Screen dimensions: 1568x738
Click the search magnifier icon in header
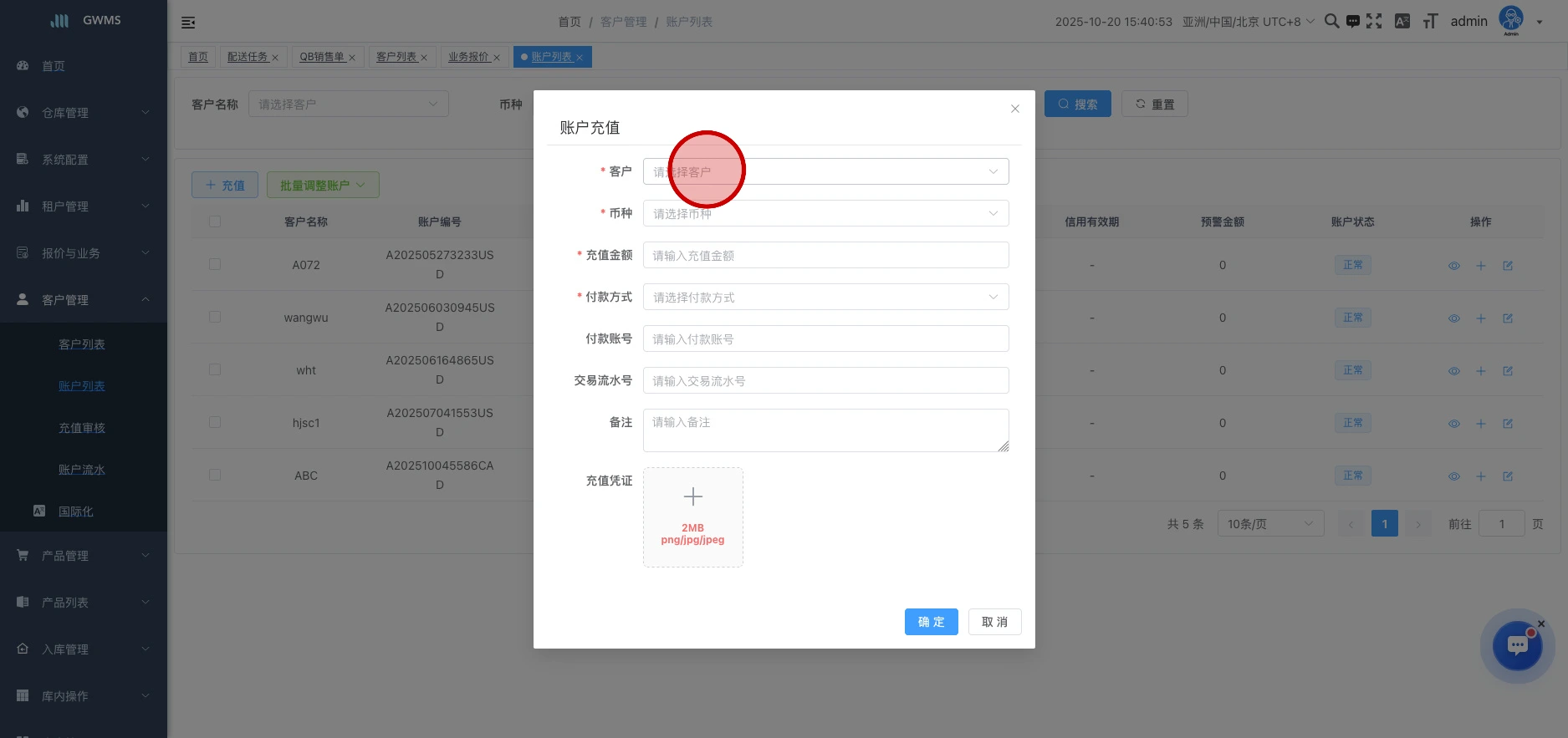pos(1331,22)
